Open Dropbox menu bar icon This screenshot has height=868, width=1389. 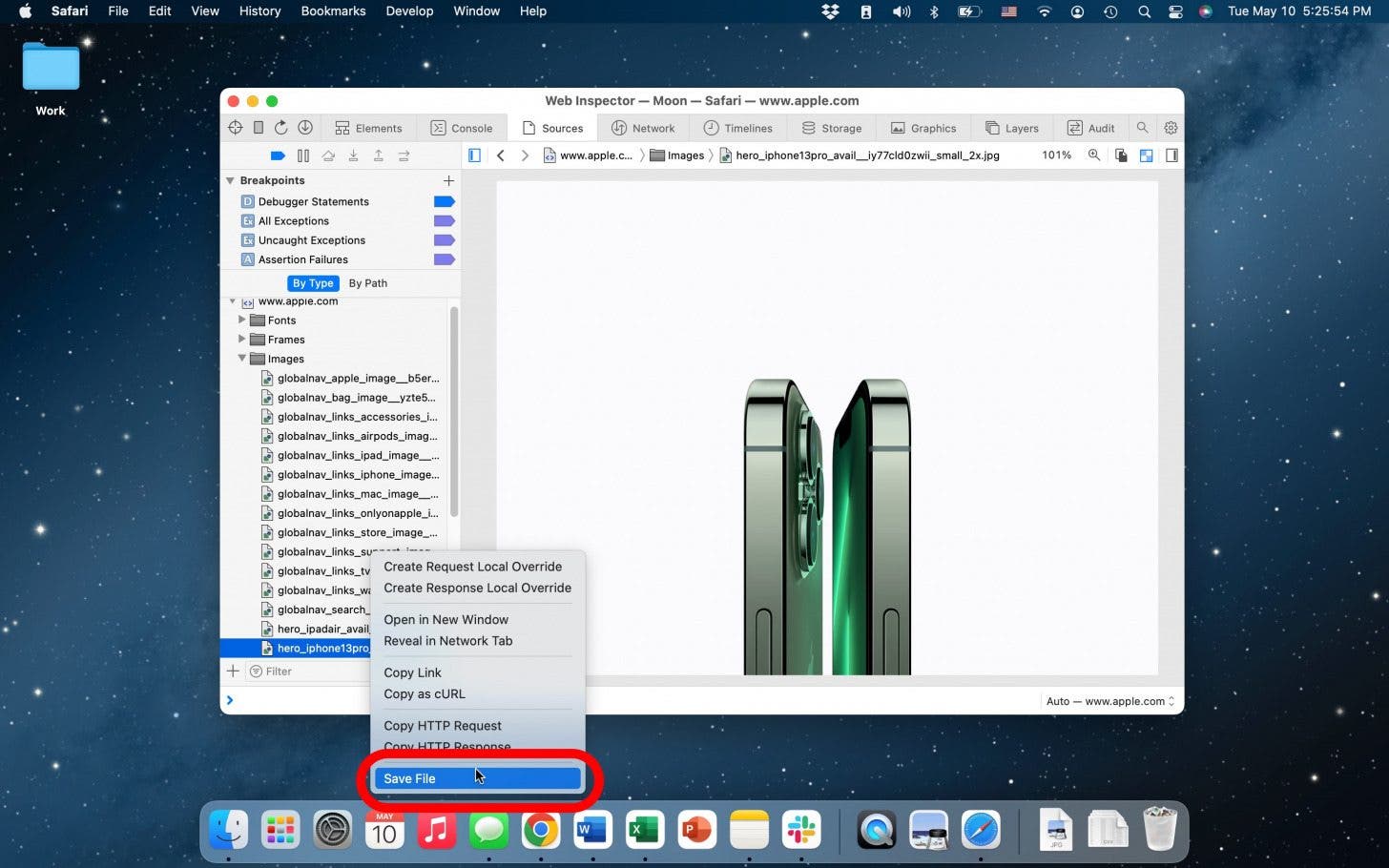pyautogui.click(x=830, y=11)
